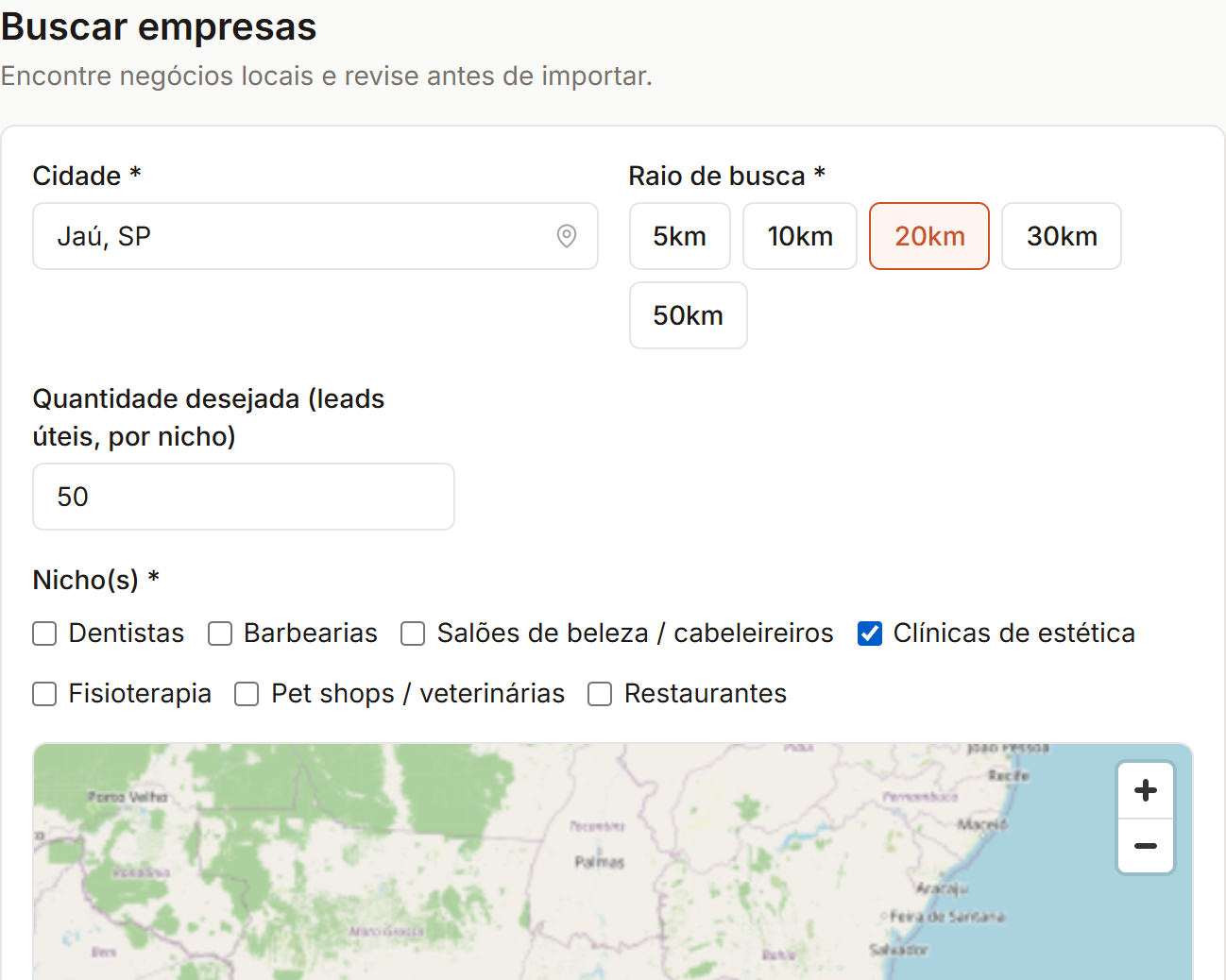Screen dimensions: 1226x980
Task: Select the Fisioterapia checkbox
Action: click(44, 694)
